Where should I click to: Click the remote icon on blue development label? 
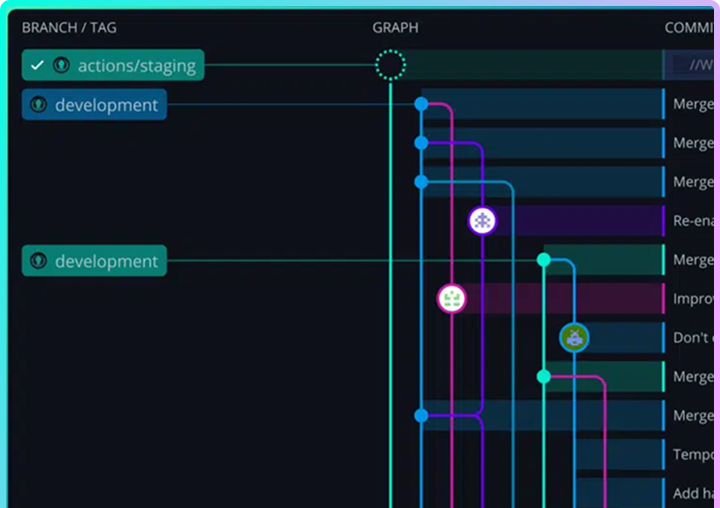[x=39, y=105]
